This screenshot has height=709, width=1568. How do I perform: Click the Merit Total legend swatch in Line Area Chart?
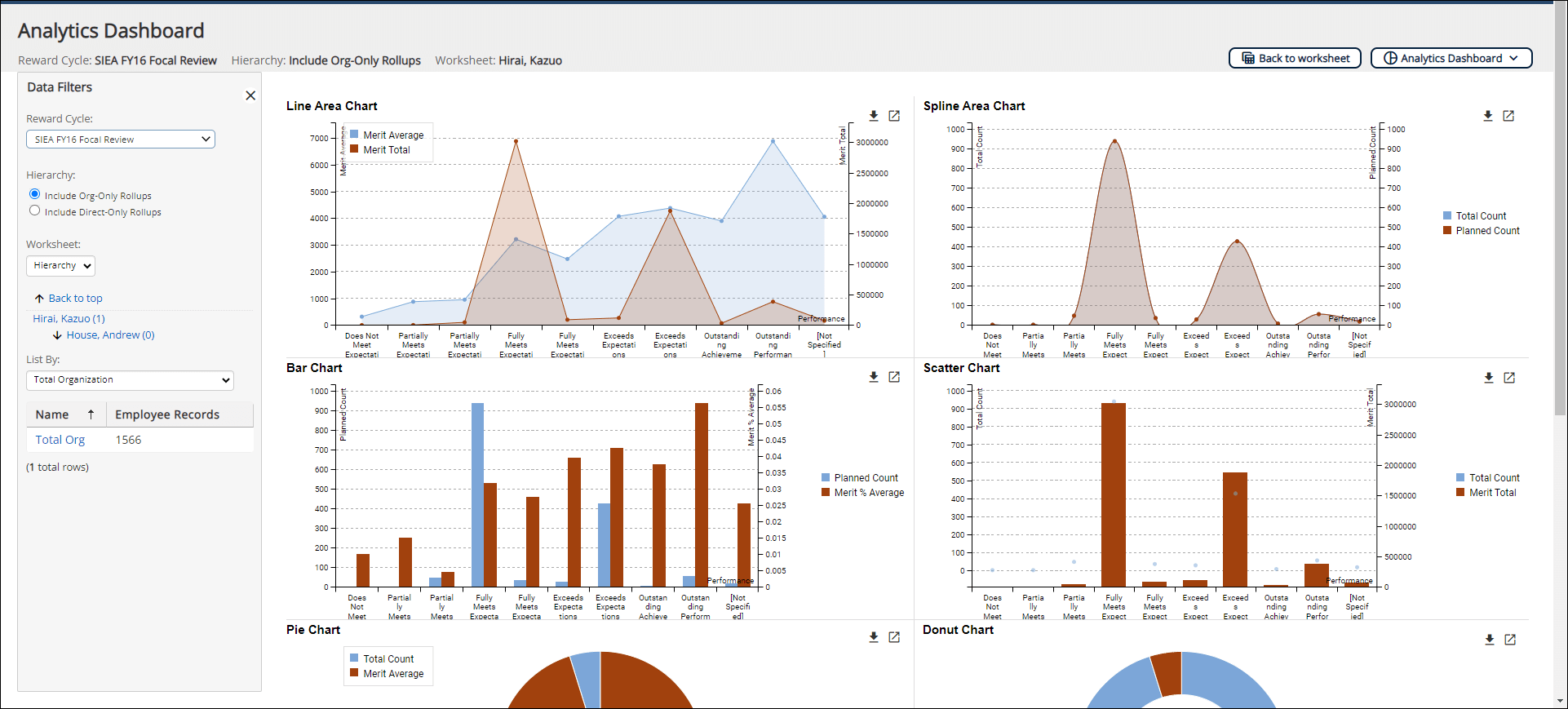click(x=354, y=149)
